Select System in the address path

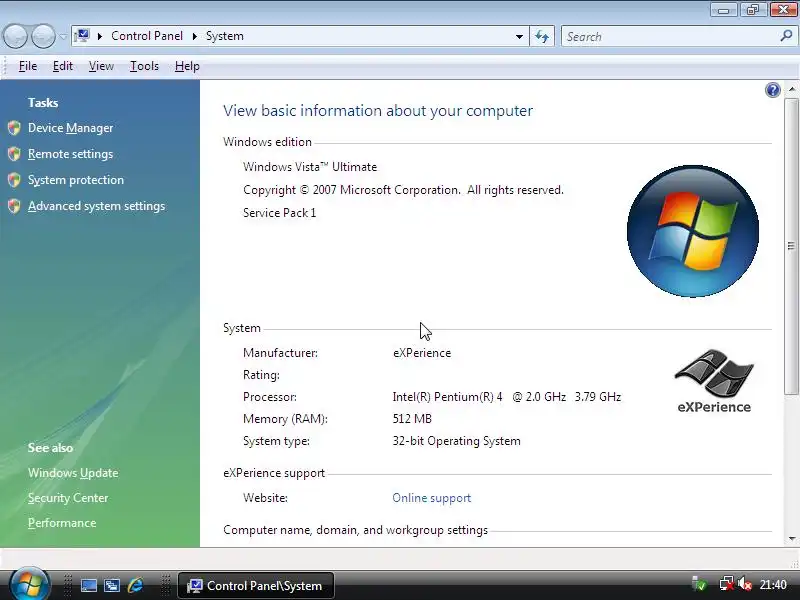224,36
